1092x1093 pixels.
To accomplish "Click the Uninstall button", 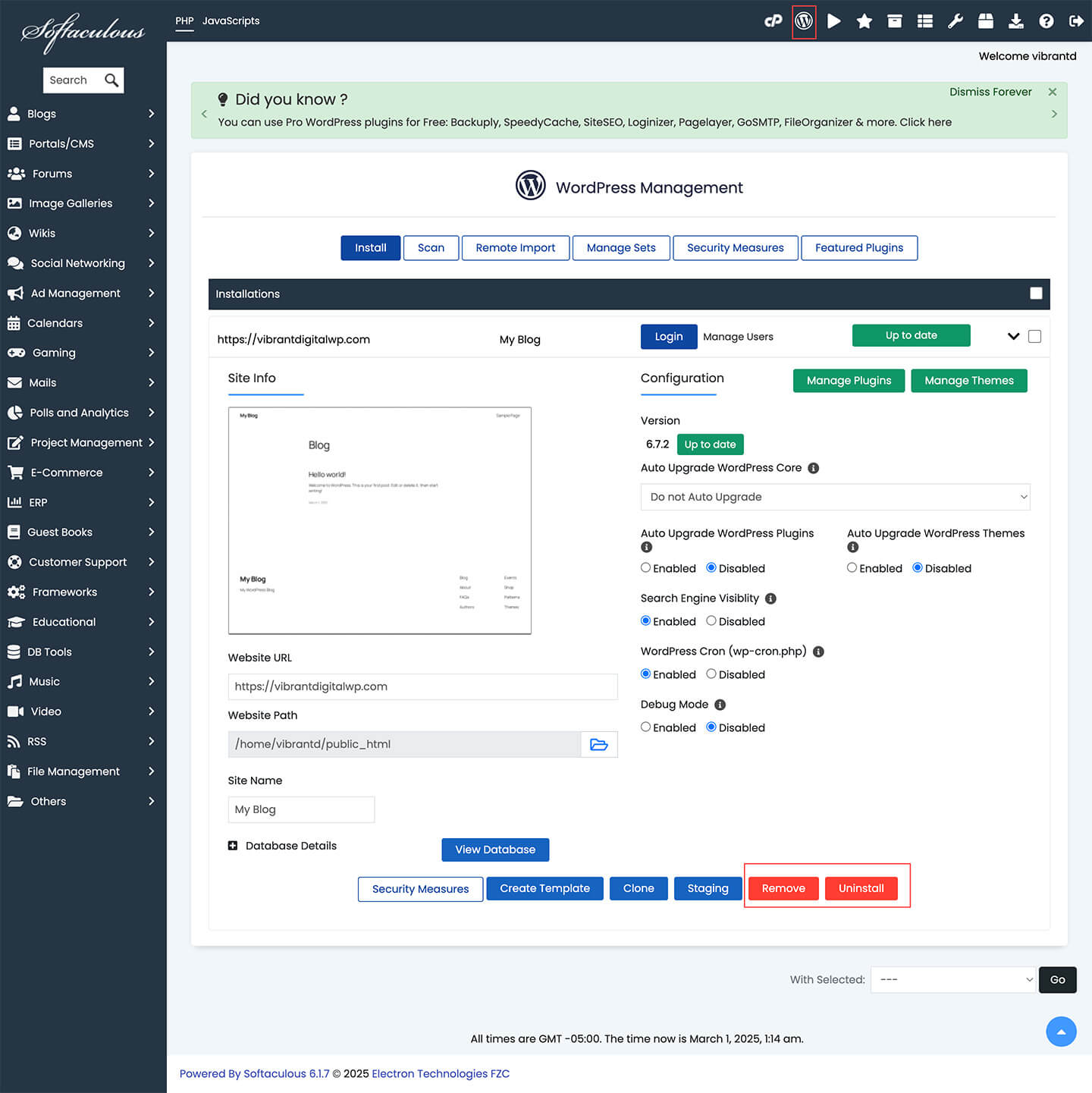I will click(861, 888).
